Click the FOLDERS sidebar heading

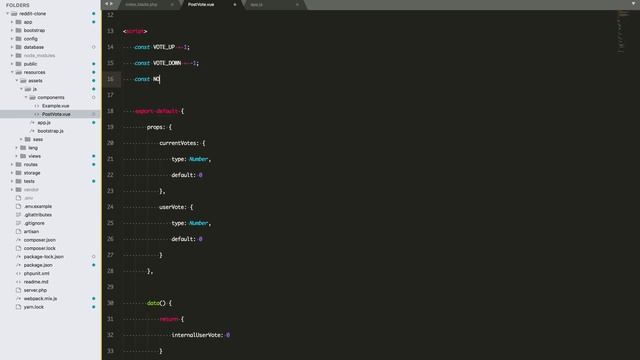pos(18,5)
